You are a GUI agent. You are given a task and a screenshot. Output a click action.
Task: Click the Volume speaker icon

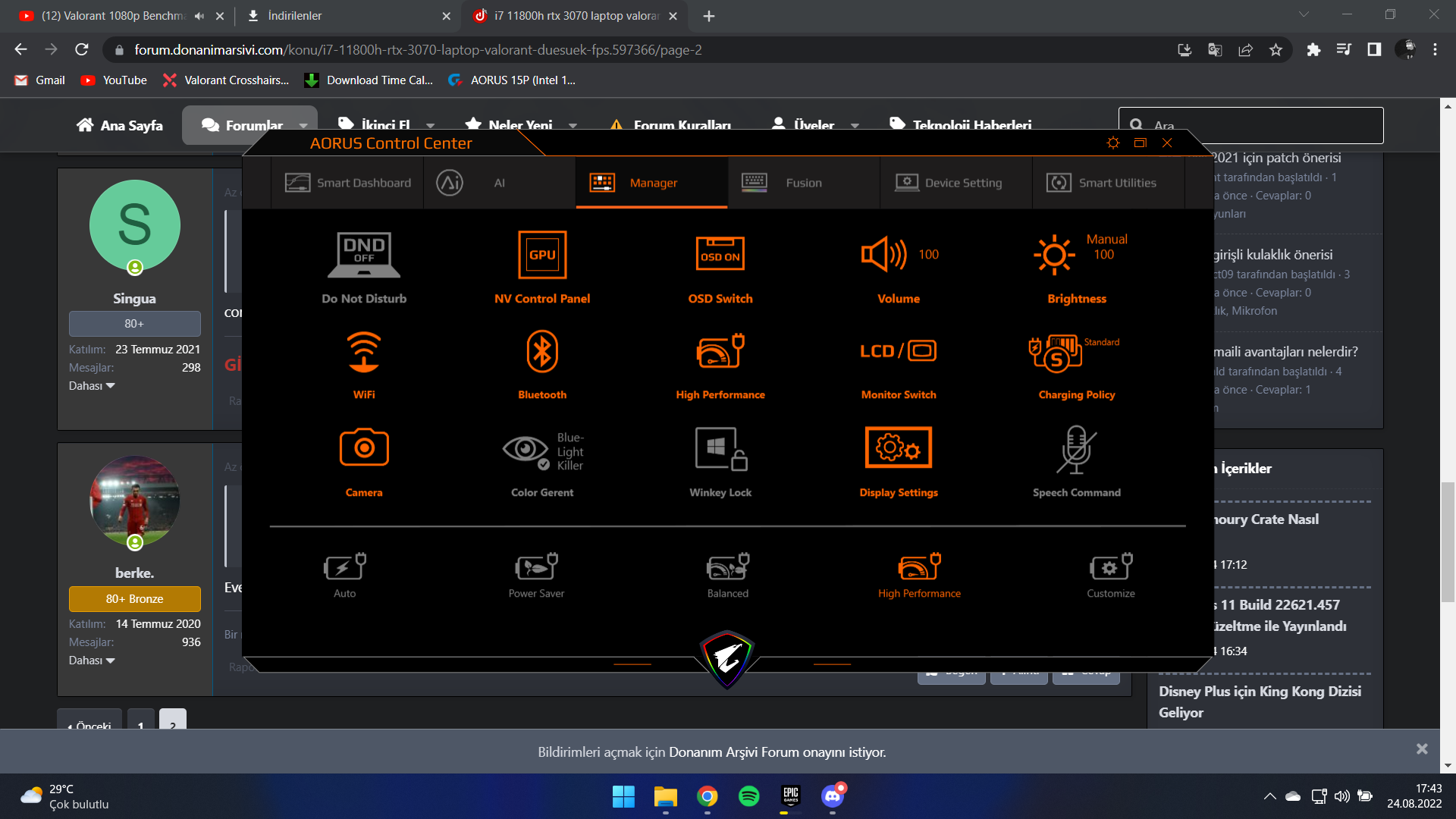point(883,254)
